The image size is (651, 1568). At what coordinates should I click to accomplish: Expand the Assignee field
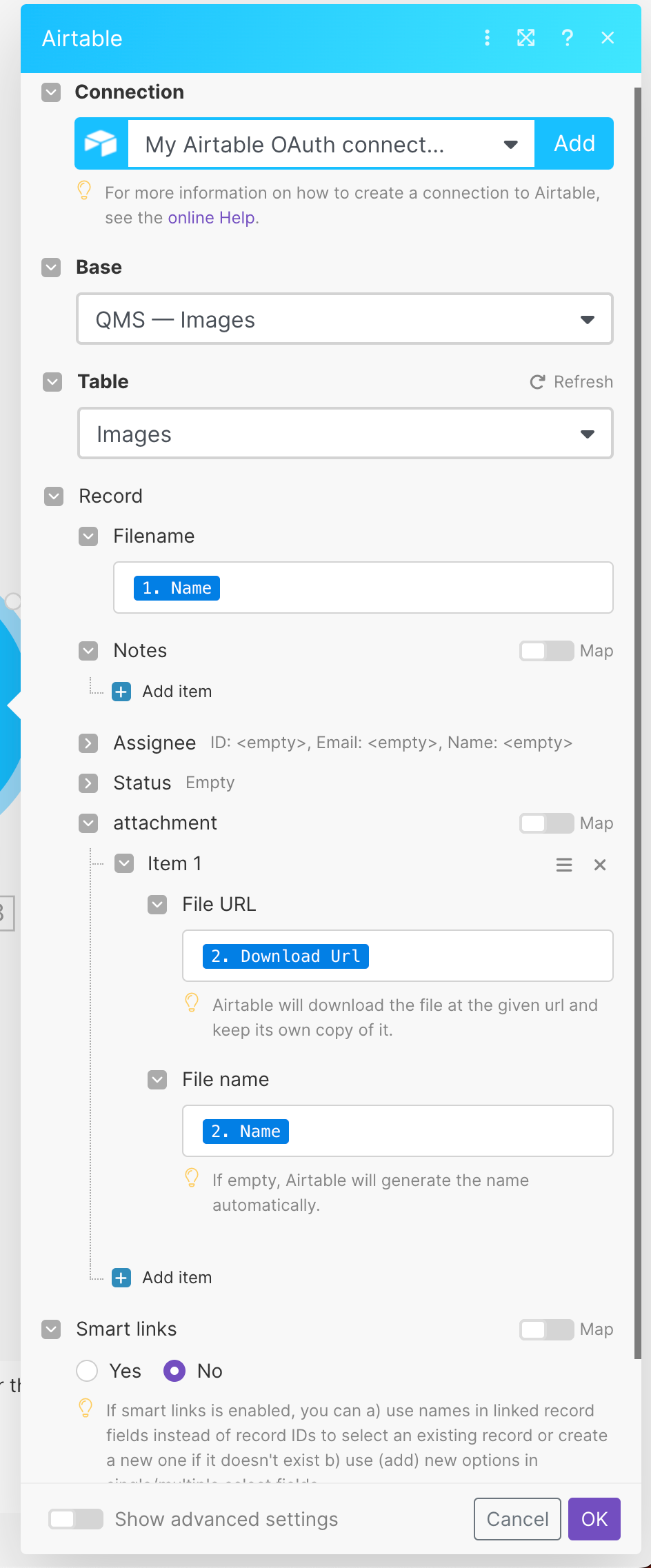pos(88,743)
